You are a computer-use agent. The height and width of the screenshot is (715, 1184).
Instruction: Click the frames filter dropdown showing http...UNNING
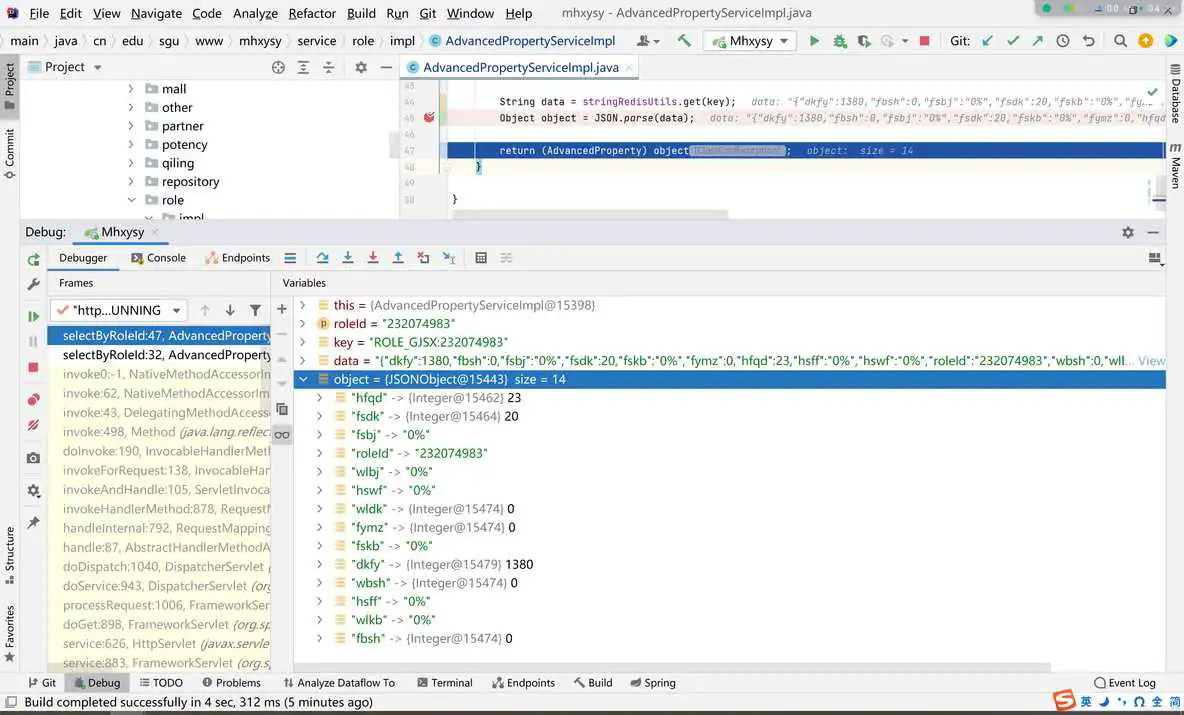click(x=118, y=310)
